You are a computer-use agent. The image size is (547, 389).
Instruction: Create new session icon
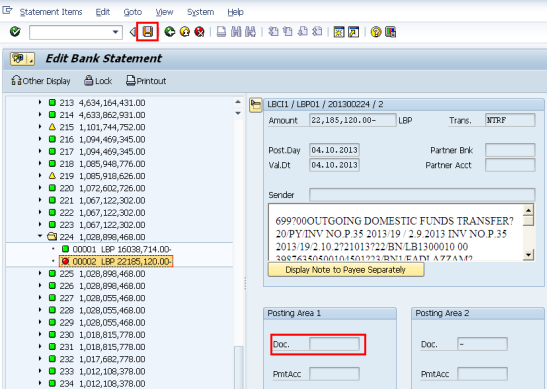pos(339,32)
